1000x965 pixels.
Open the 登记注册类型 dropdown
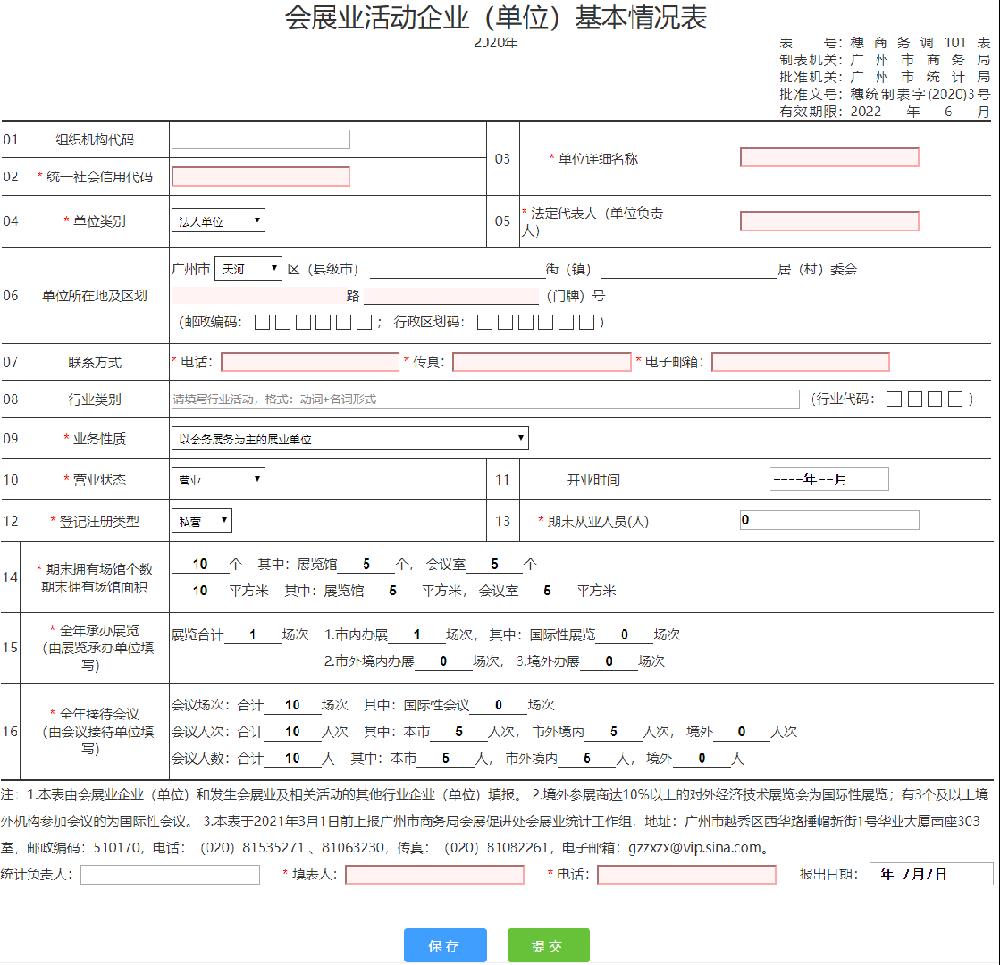[202, 520]
